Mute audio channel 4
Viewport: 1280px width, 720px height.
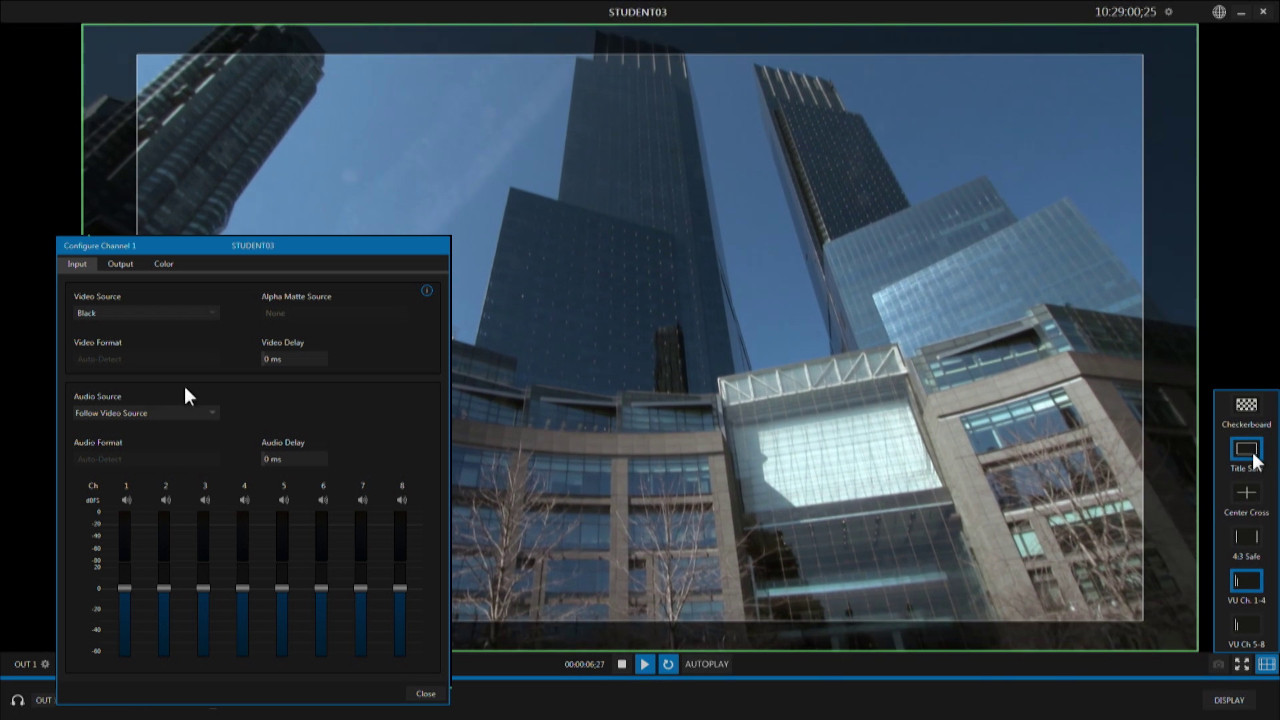[244, 500]
